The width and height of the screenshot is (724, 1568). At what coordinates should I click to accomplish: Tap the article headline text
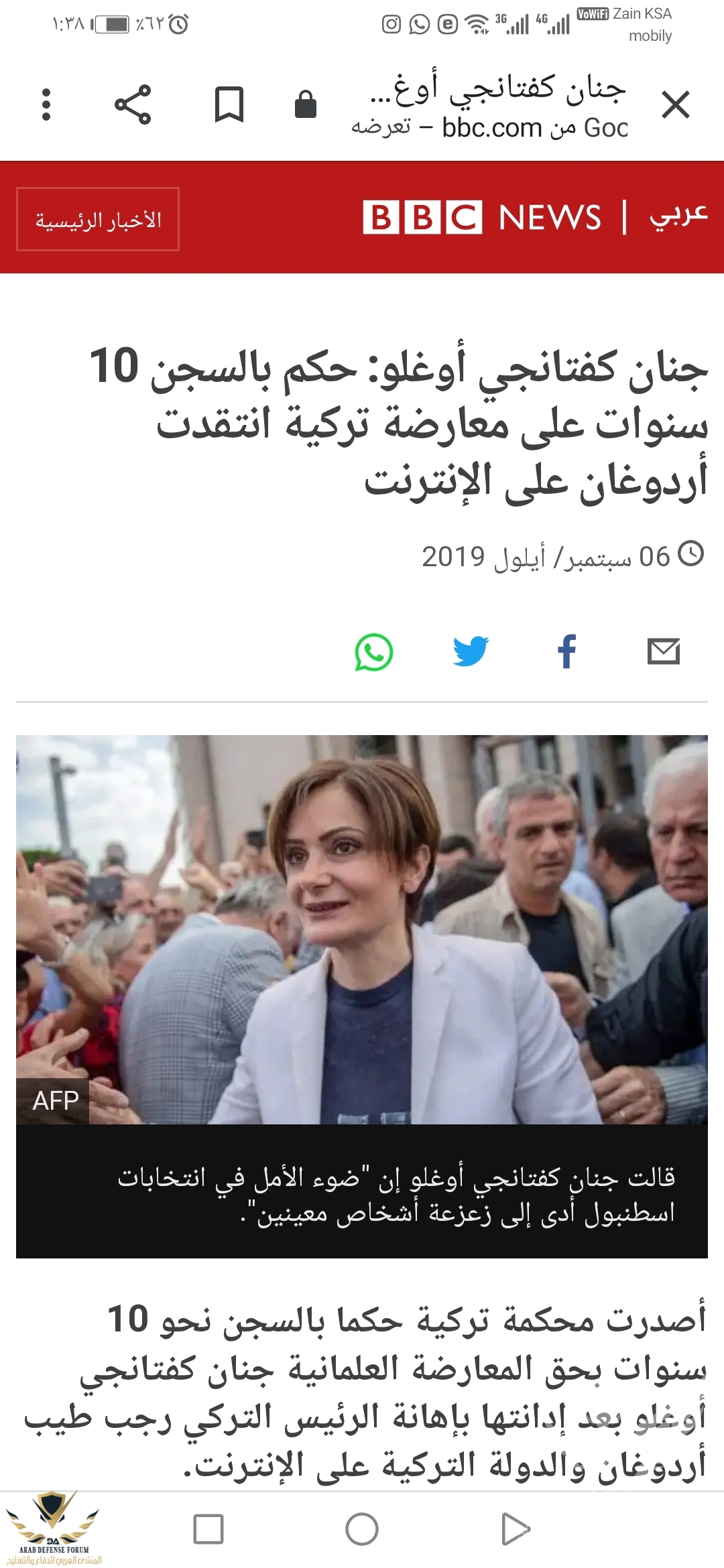(399, 423)
